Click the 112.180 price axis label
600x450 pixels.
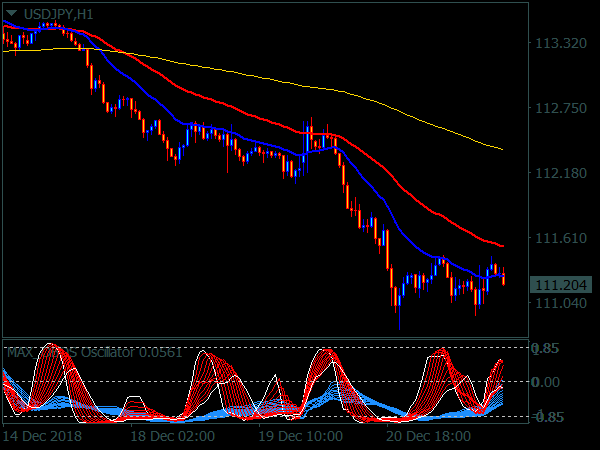coord(560,174)
